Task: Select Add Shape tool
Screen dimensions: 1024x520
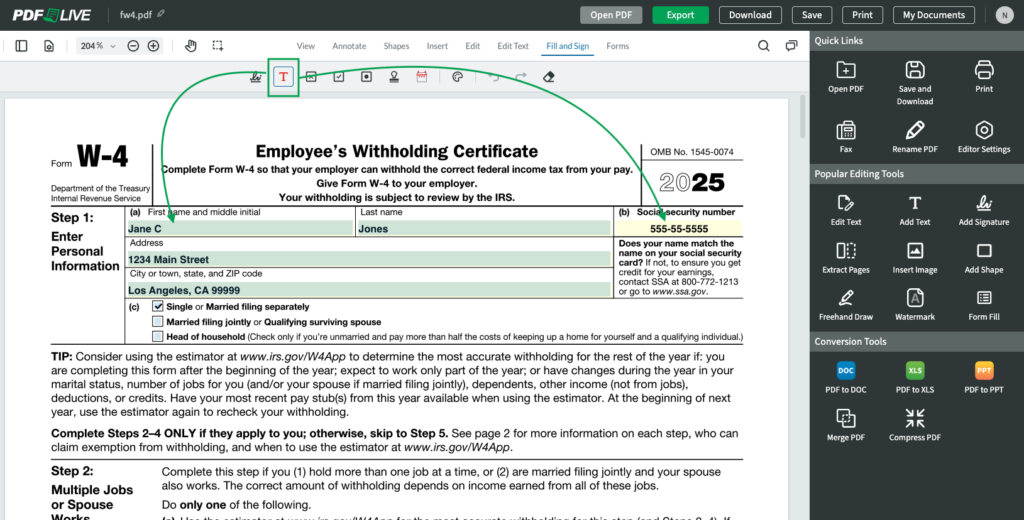Action: [984, 257]
